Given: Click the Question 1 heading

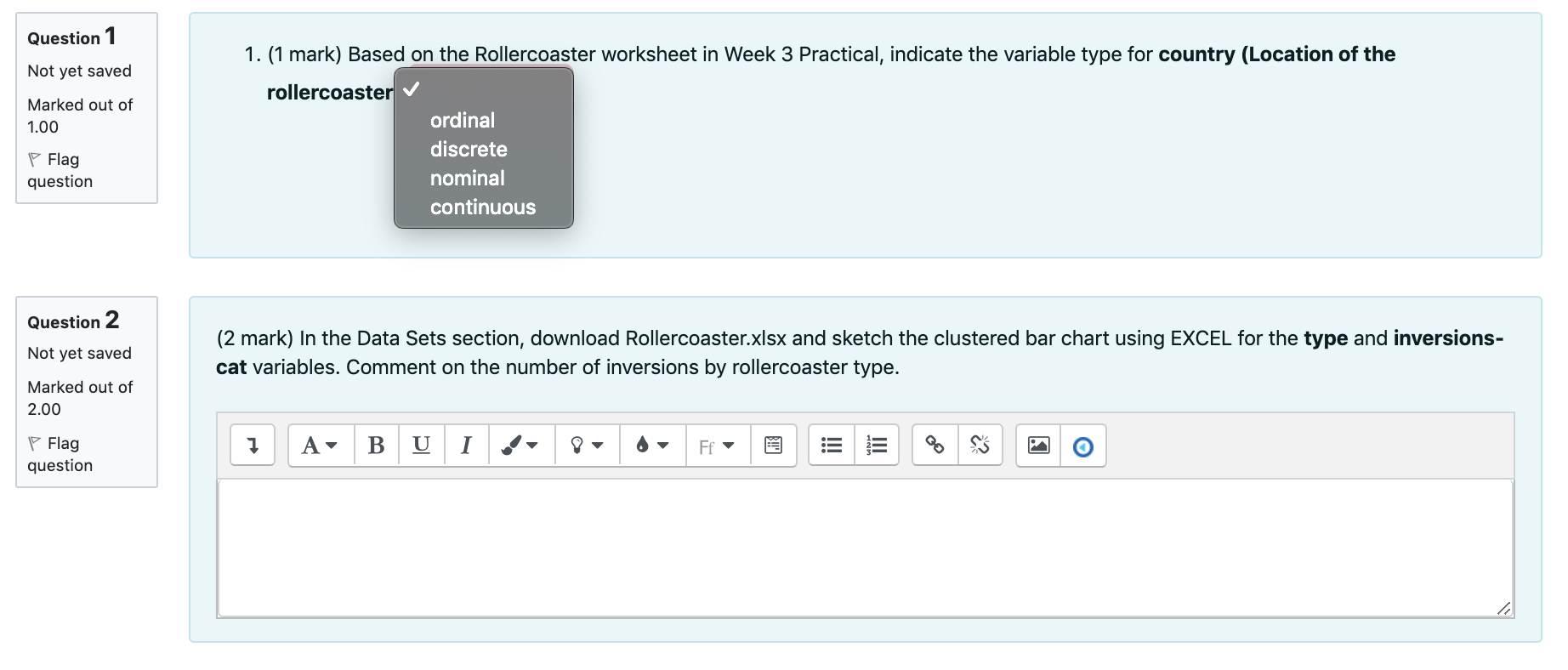Looking at the screenshot, I should 72,37.
